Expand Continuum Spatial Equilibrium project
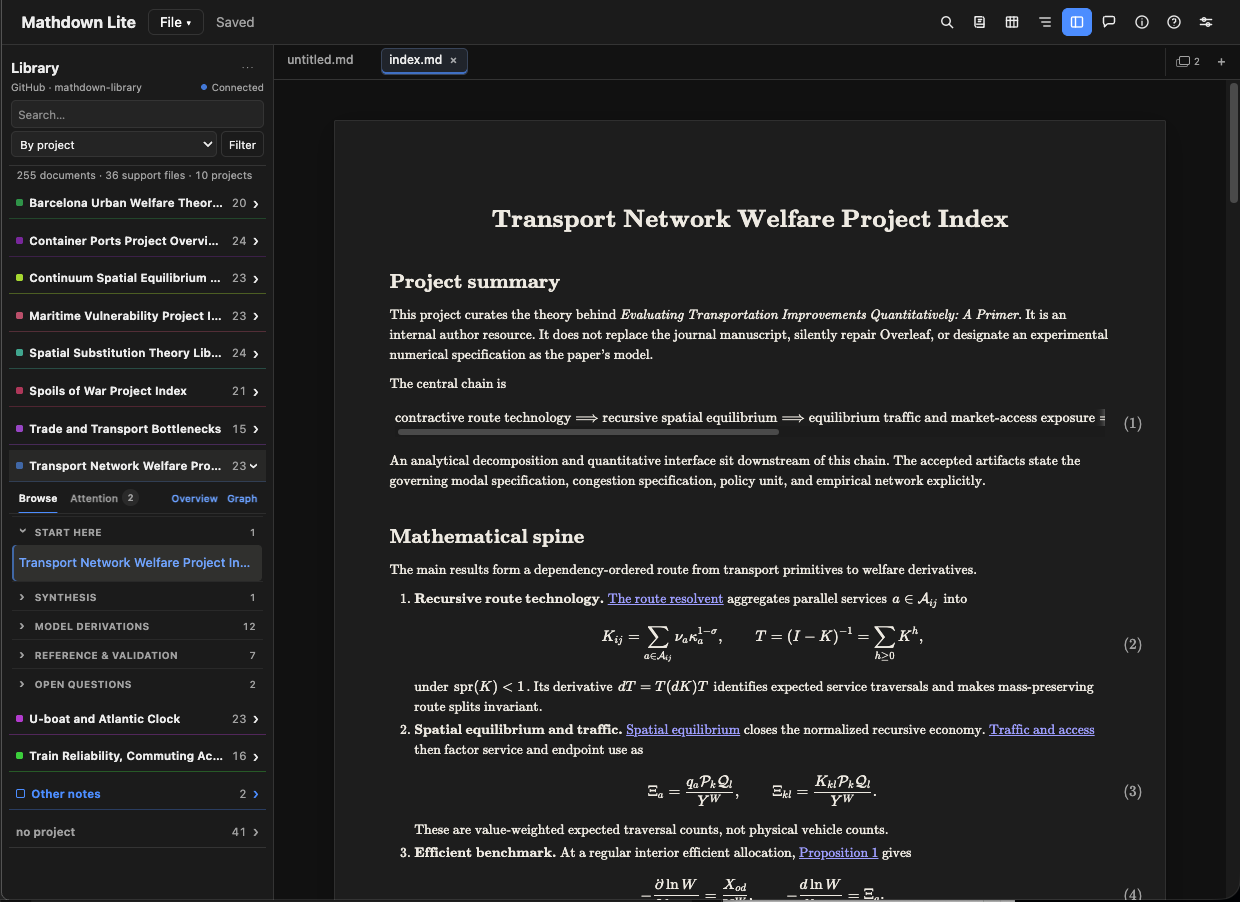This screenshot has width=1240, height=902. (137, 278)
